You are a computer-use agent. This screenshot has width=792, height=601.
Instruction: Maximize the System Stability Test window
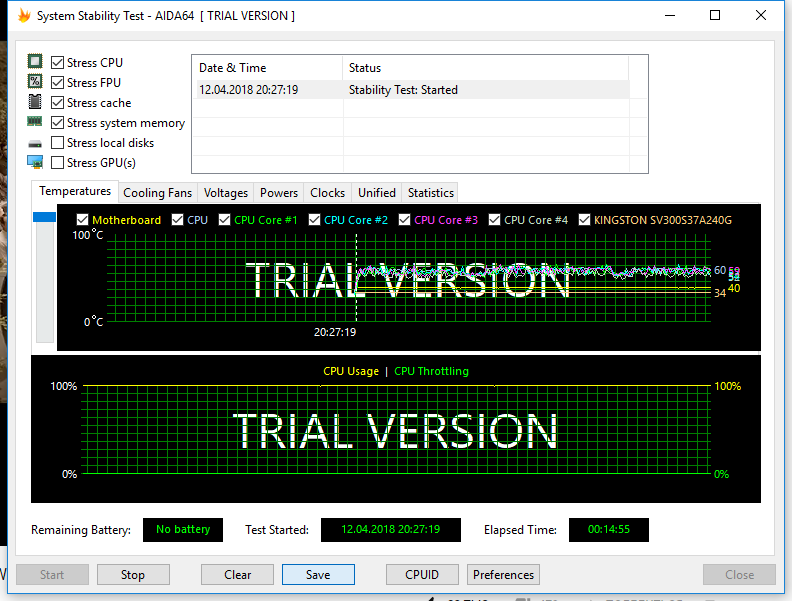click(x=715, y=16)
